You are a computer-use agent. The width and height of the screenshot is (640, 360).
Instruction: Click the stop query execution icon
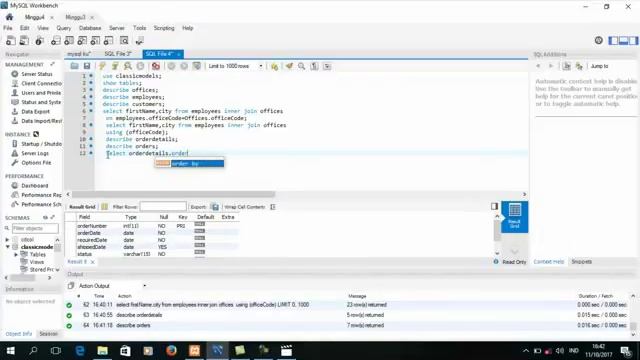140,66
